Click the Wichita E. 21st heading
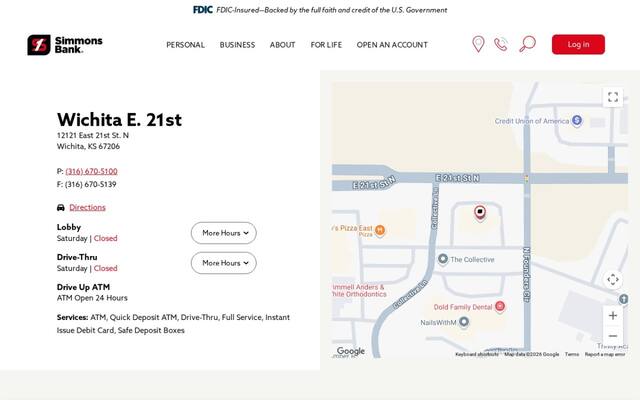 [x=119, y=120]
